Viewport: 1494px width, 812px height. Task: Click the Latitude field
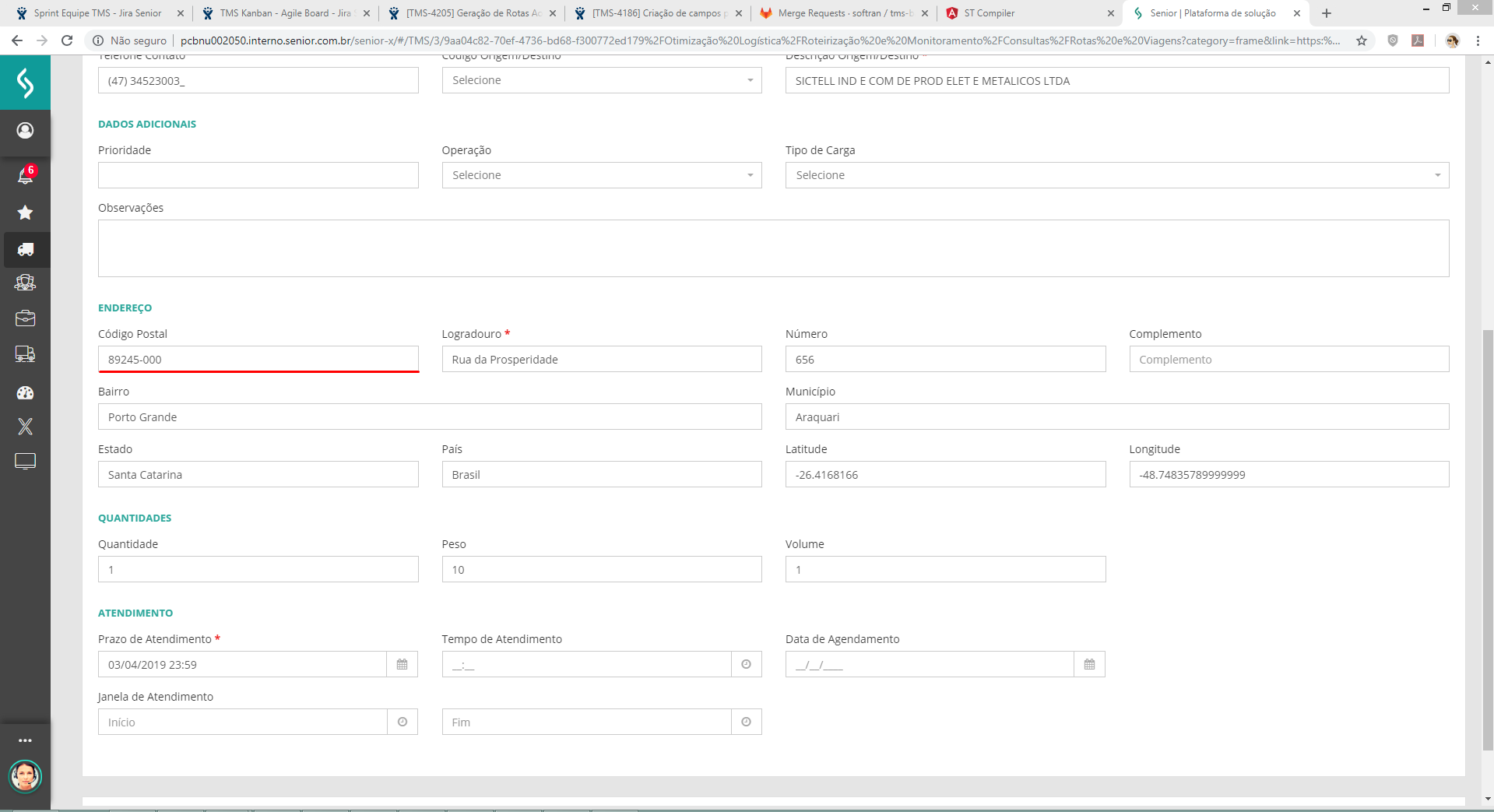[x=945, y=474]
